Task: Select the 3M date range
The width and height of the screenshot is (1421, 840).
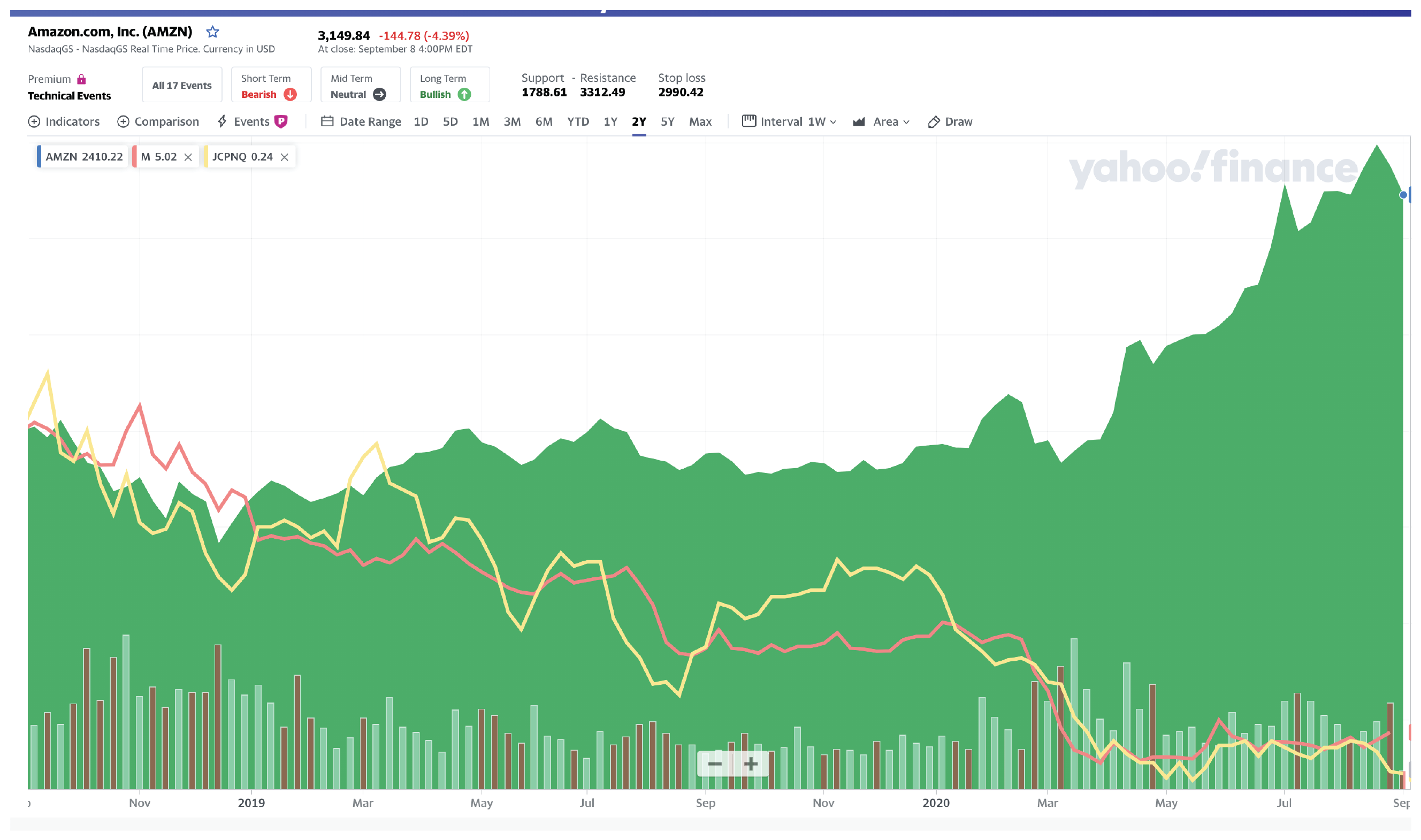Action: 511,121
